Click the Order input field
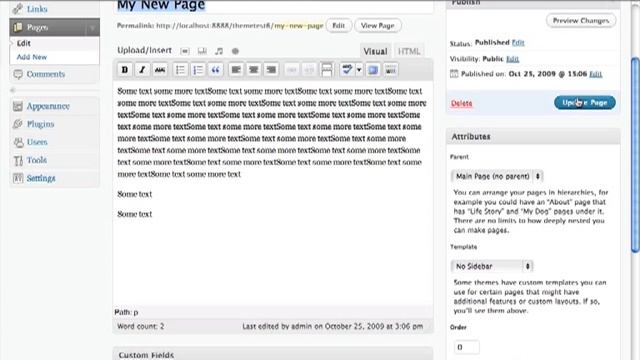 pos(467,347)
